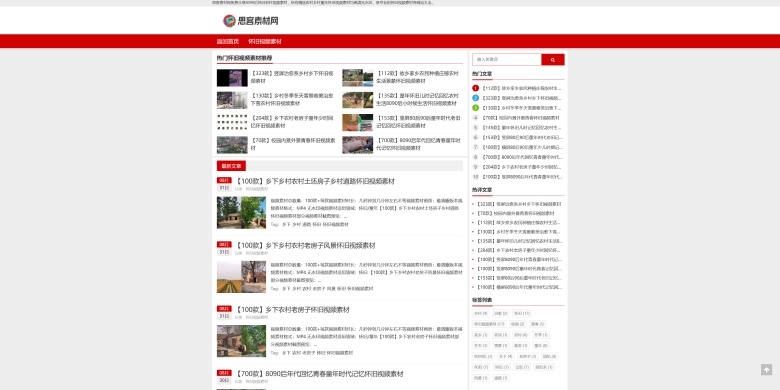Select the green number 3 ranked article badge

(x=476, y=108)
